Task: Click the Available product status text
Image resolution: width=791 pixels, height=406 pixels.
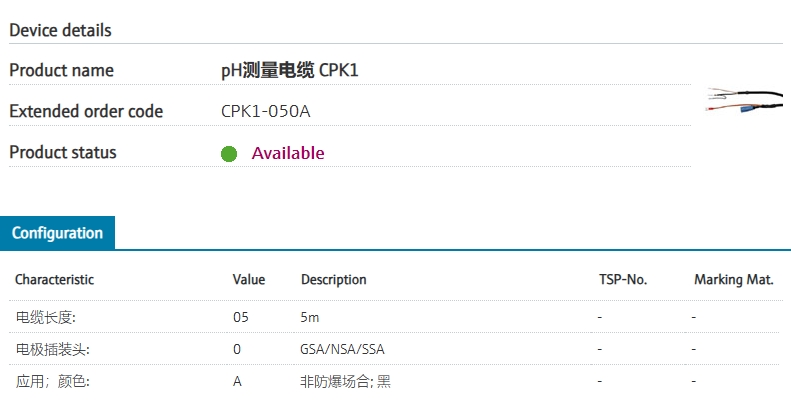Action: point(288,153)
